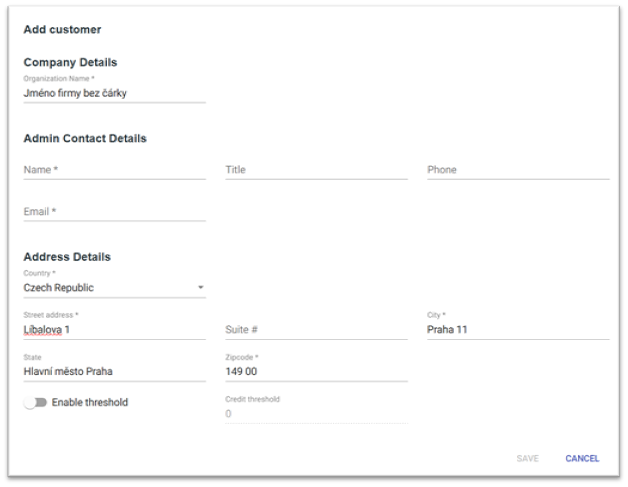
Task: Focus the State field
Action: pyautogui.click(x=114, y=372)
